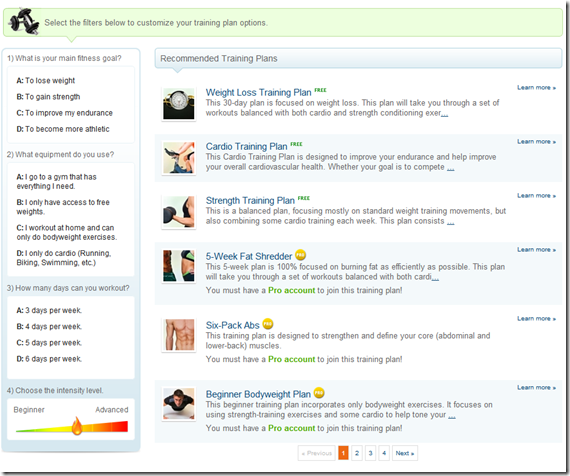Expand the Cardio Training Plan description ellipsis
Screen dimensions: 570x476
click(450, 168)
